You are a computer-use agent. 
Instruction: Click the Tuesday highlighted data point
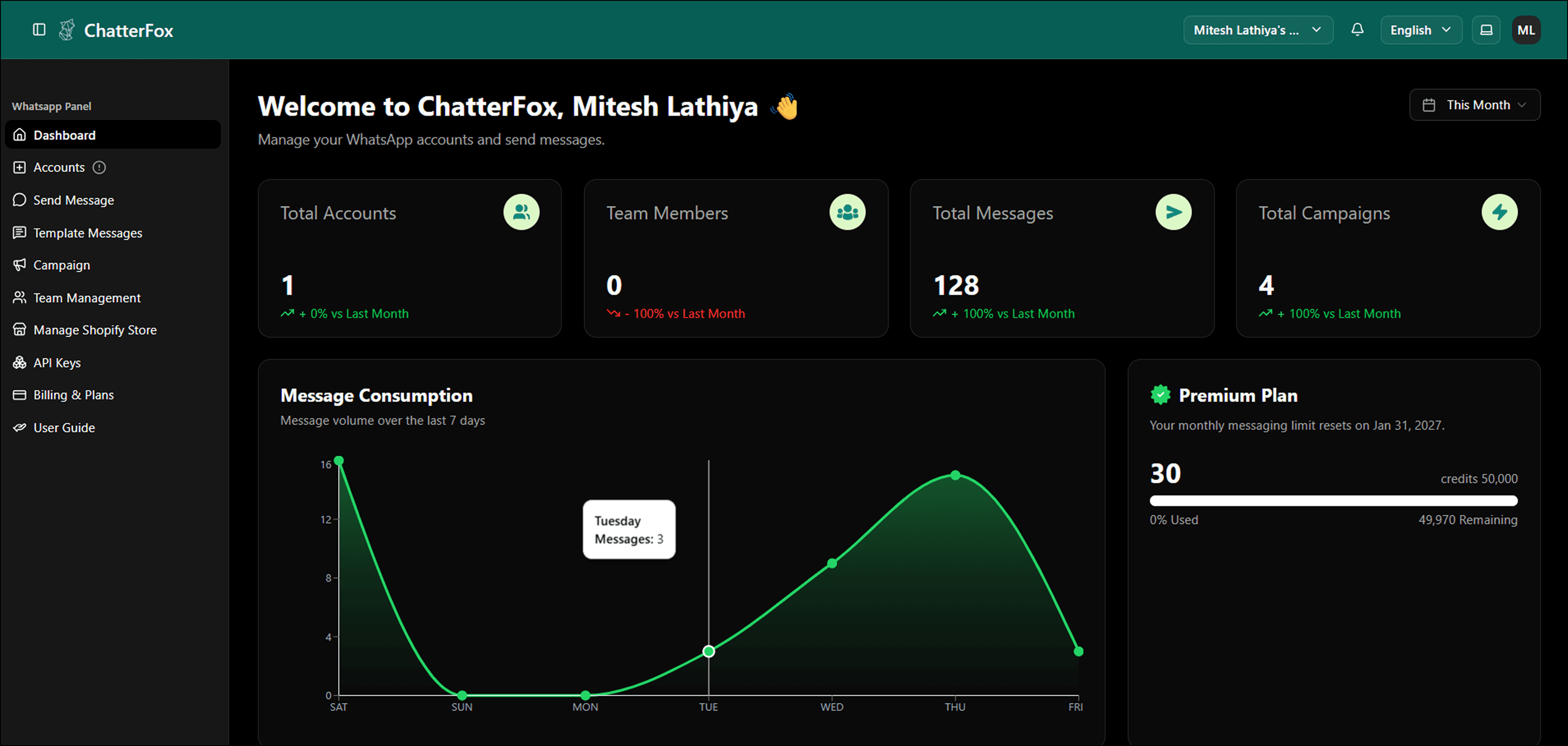click(x=708, y=651)
